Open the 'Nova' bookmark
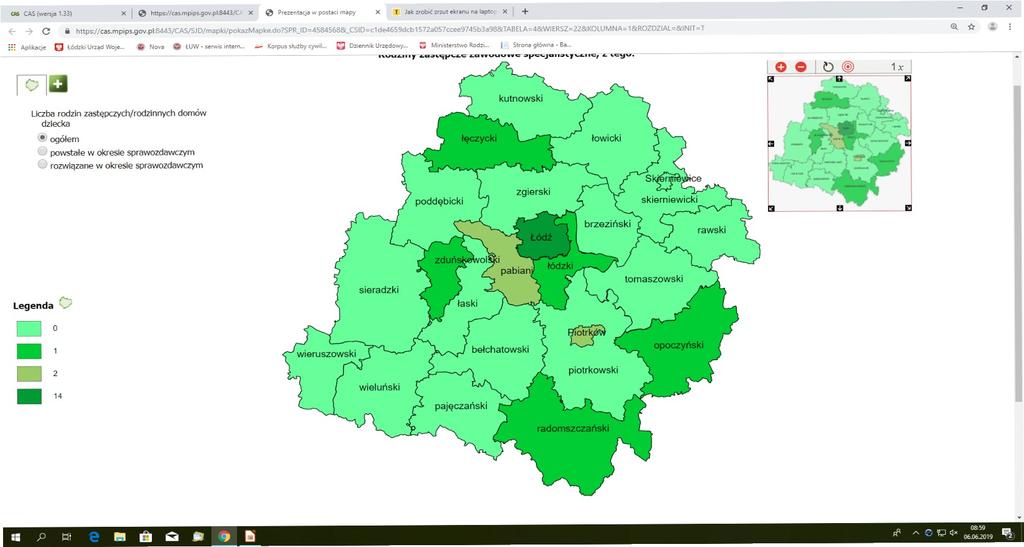 150,46
